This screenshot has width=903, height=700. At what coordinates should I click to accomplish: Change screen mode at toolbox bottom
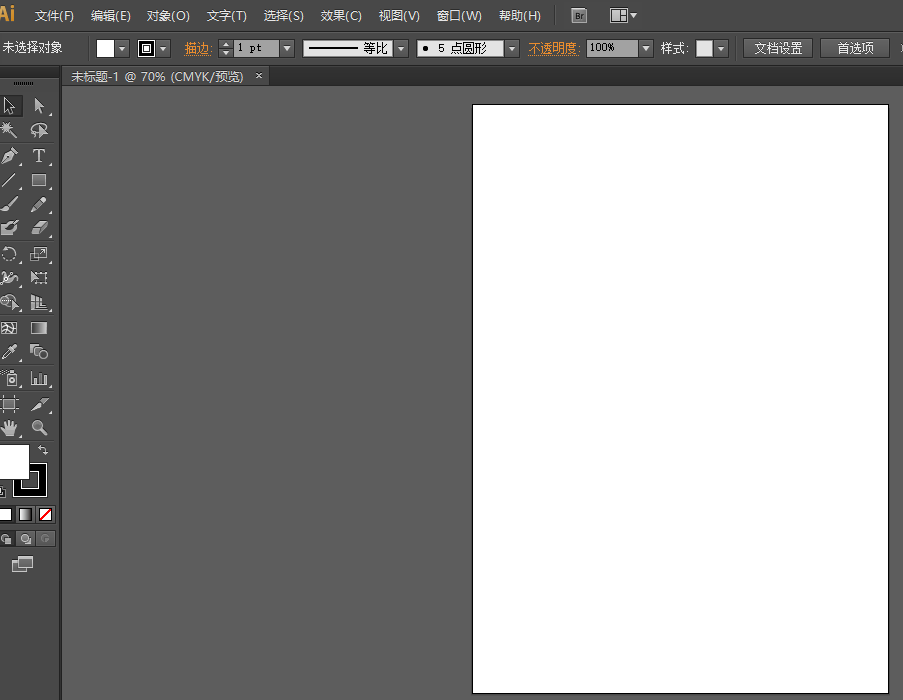point(22,564)
